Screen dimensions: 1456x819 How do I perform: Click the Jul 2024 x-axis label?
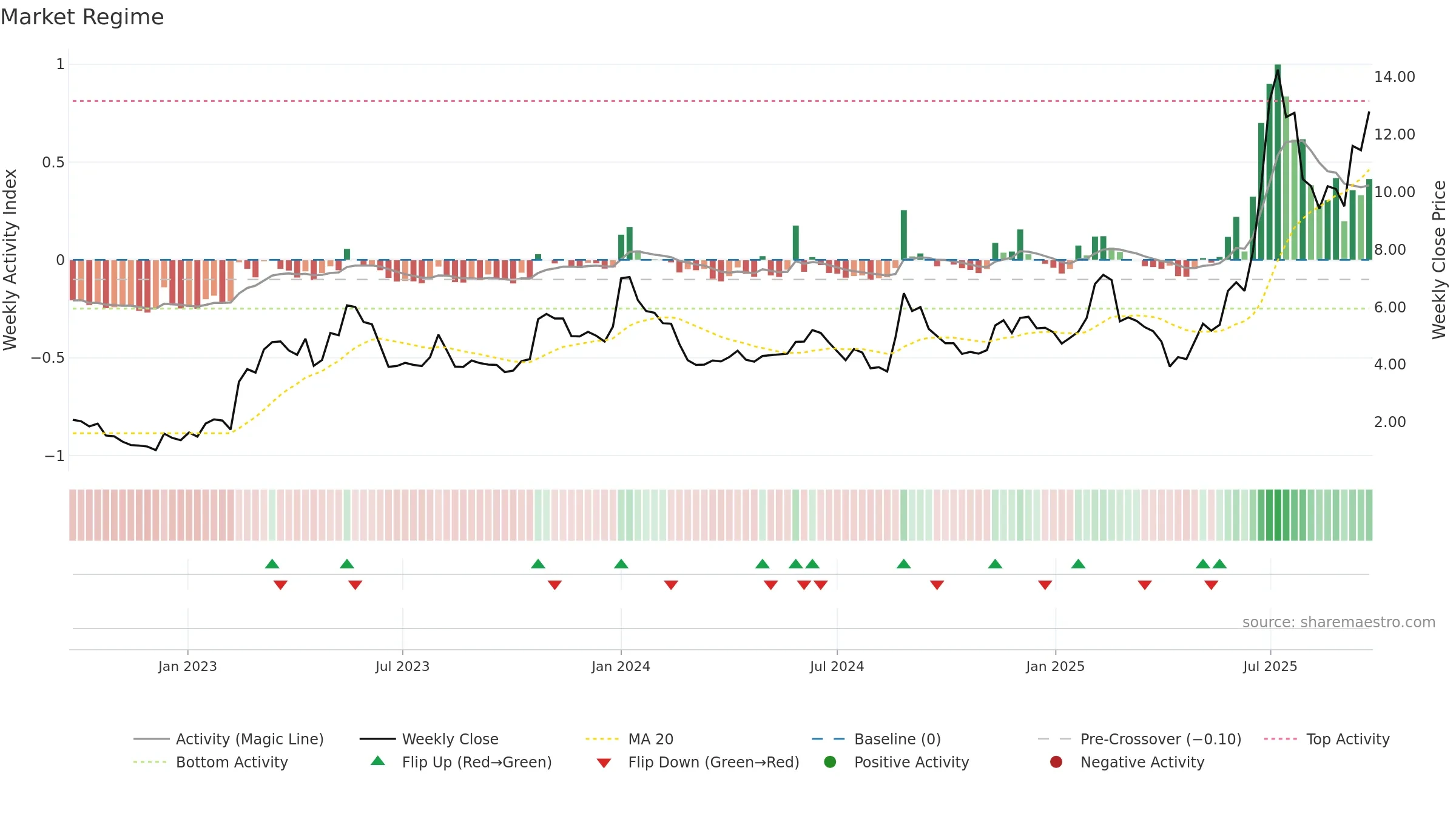(837, 666)
